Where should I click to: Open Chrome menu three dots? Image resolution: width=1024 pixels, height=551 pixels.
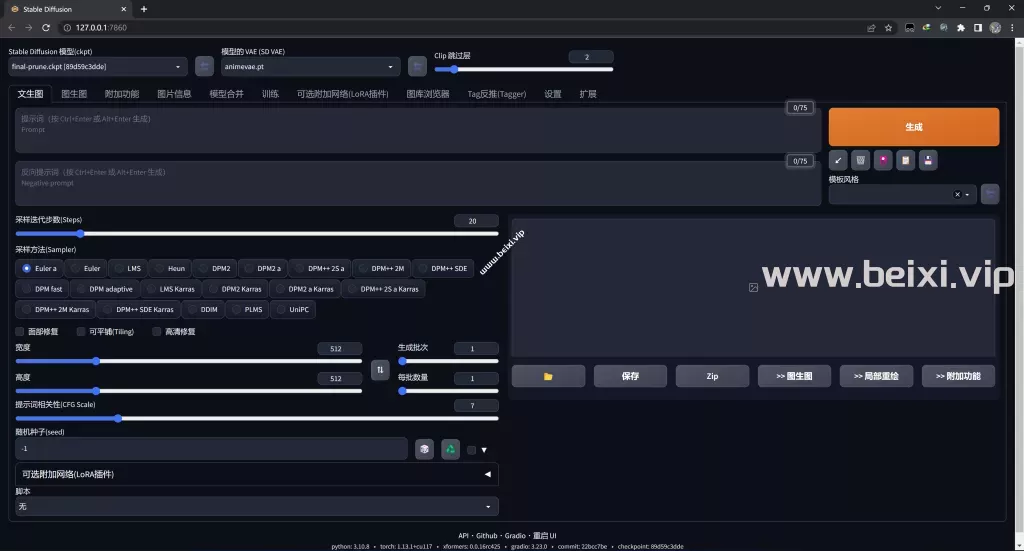(x=1012, y=27)
